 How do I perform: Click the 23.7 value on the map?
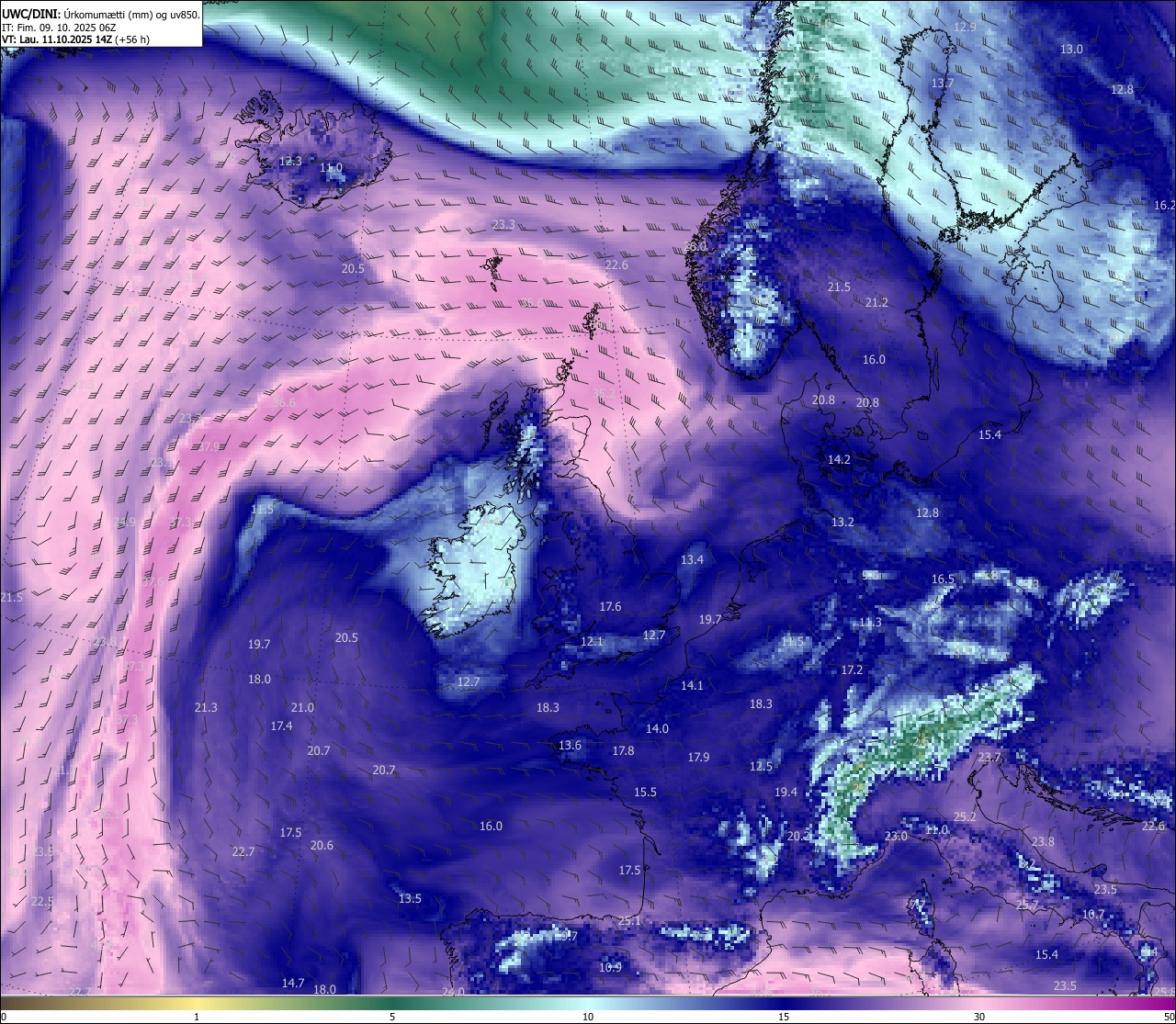[x=989, y=757]
